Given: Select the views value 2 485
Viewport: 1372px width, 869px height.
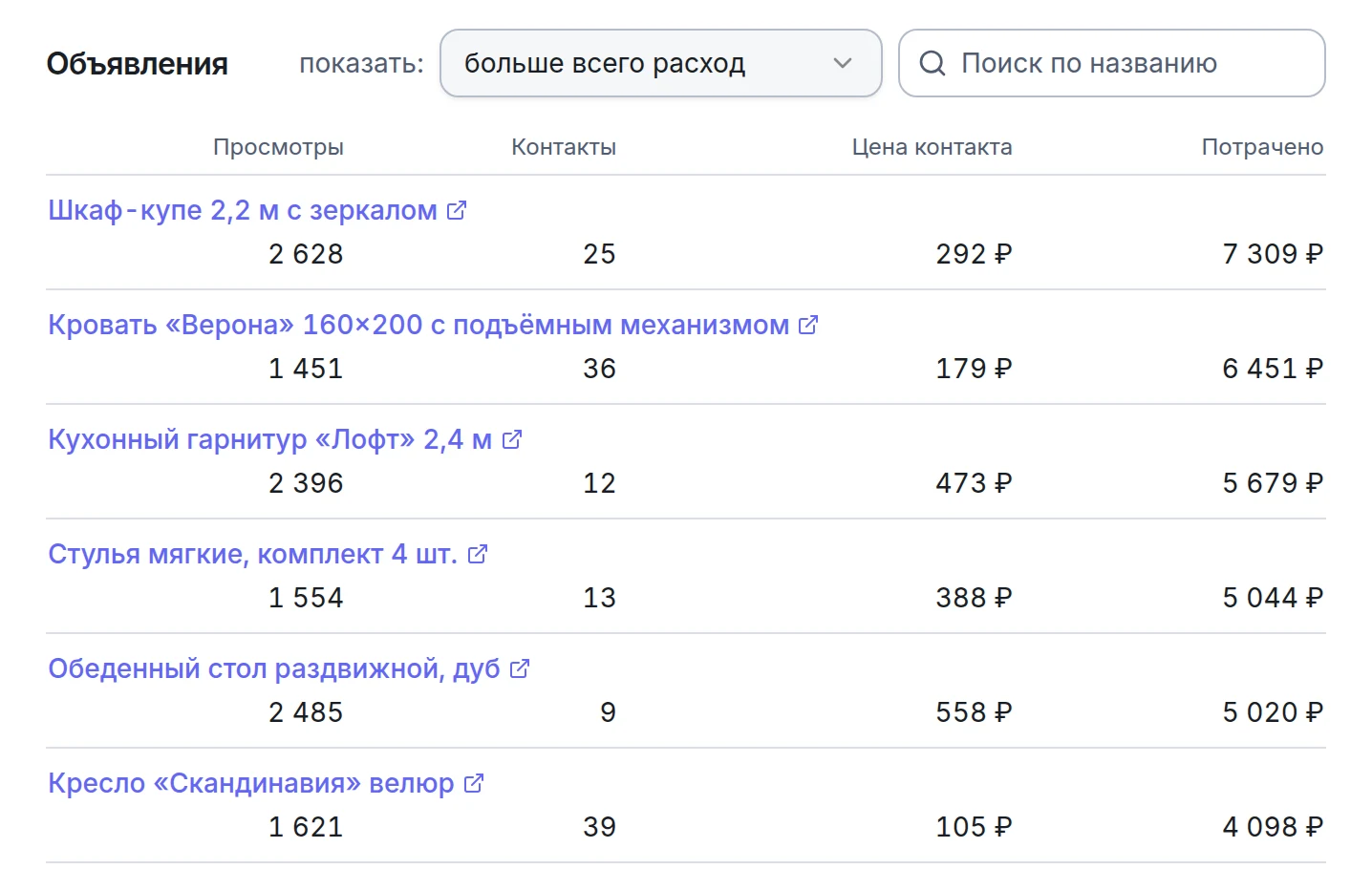Looking at the screenshot, I should 306,712.
